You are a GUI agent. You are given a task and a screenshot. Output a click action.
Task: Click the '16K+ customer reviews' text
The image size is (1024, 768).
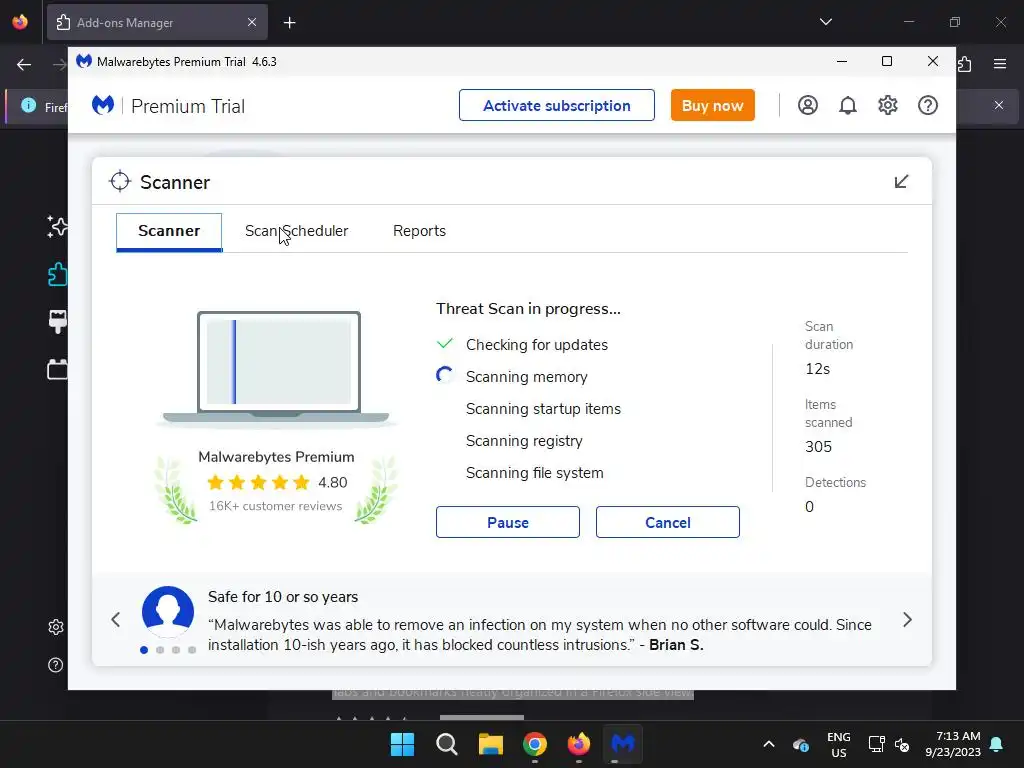(276, 506)
